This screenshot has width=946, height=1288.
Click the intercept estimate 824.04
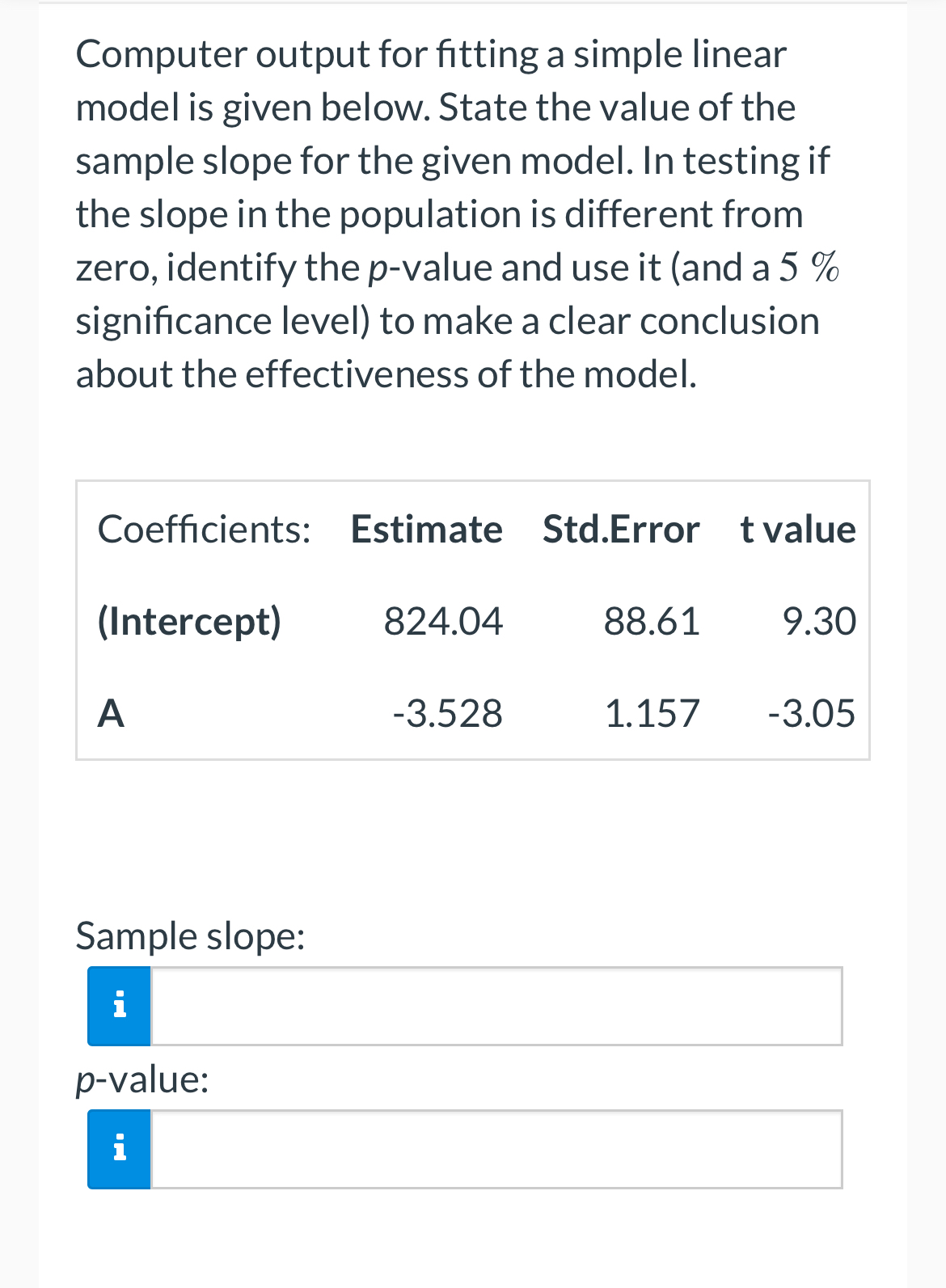click(443, 622)
